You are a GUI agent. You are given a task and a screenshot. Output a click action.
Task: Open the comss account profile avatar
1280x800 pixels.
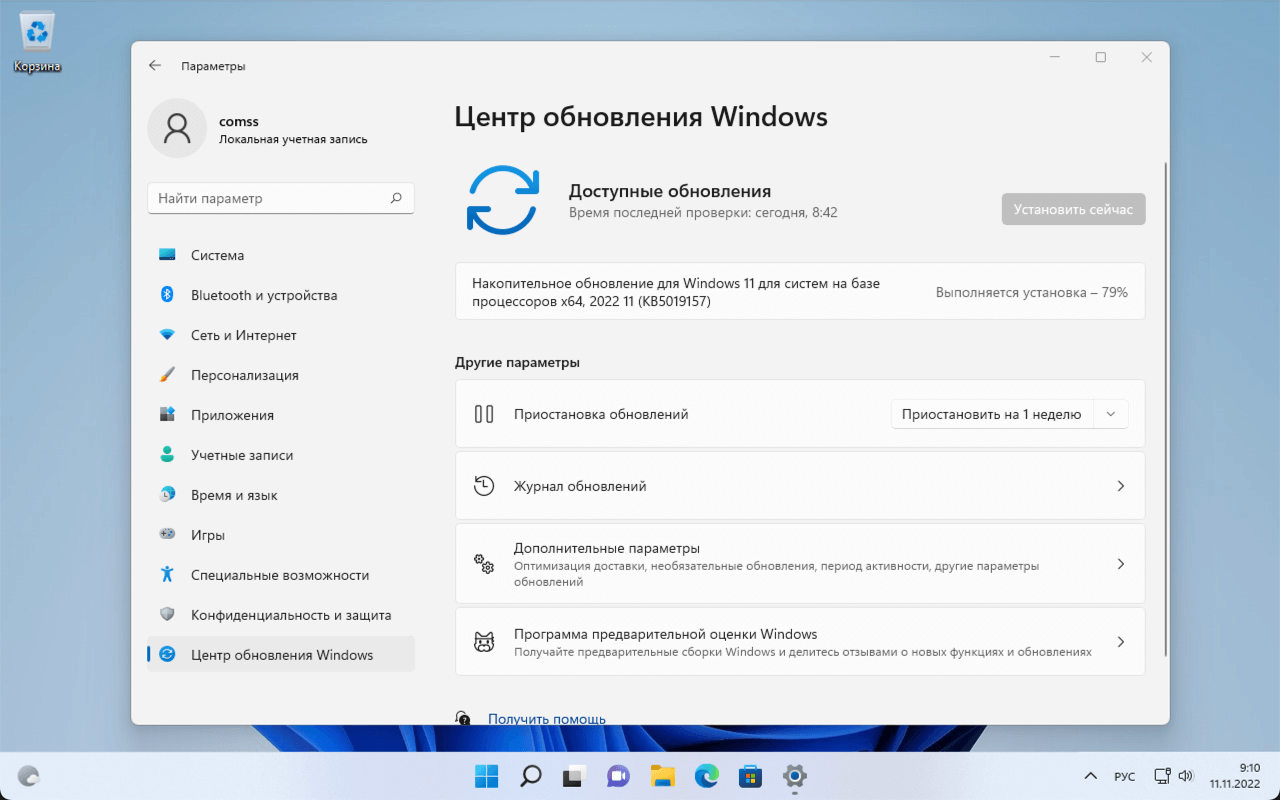pyautogui.click(x=177, y=128)
